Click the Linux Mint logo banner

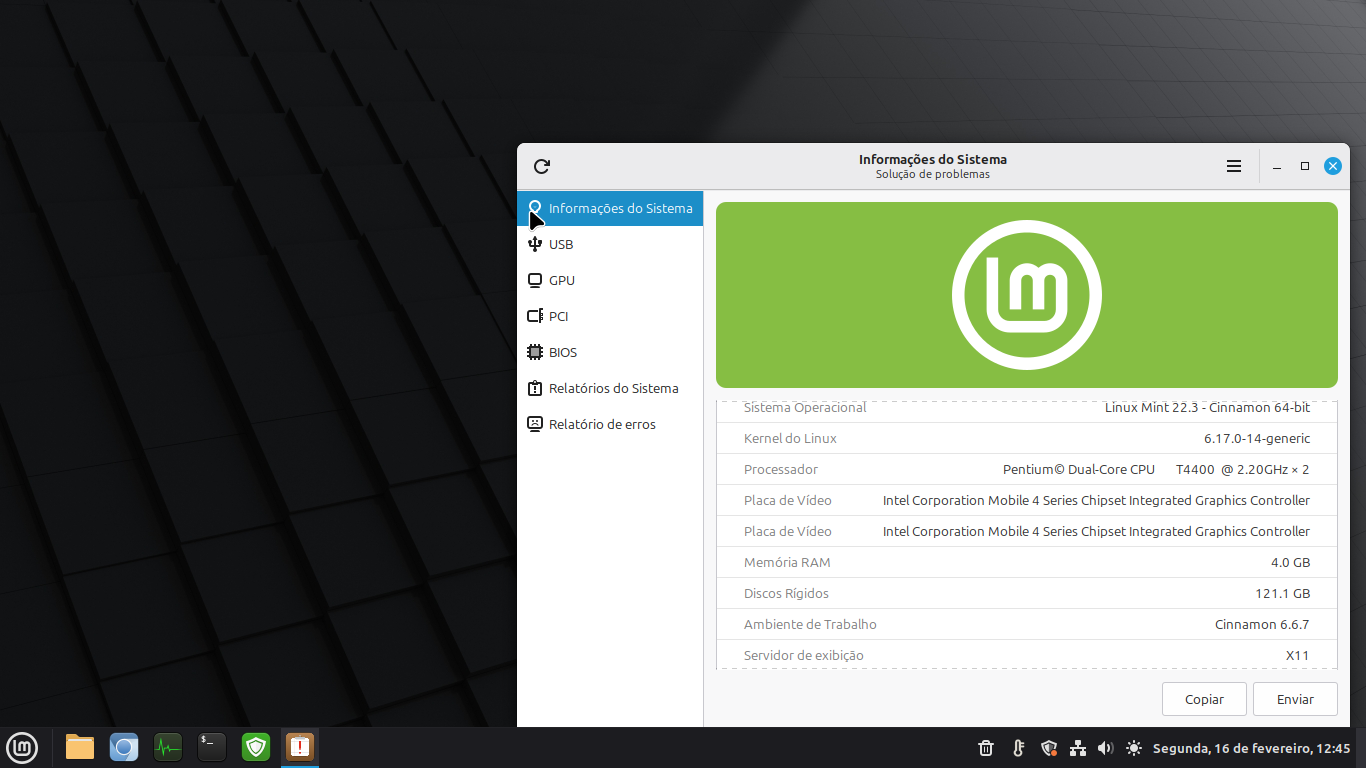pos(1027,295)
